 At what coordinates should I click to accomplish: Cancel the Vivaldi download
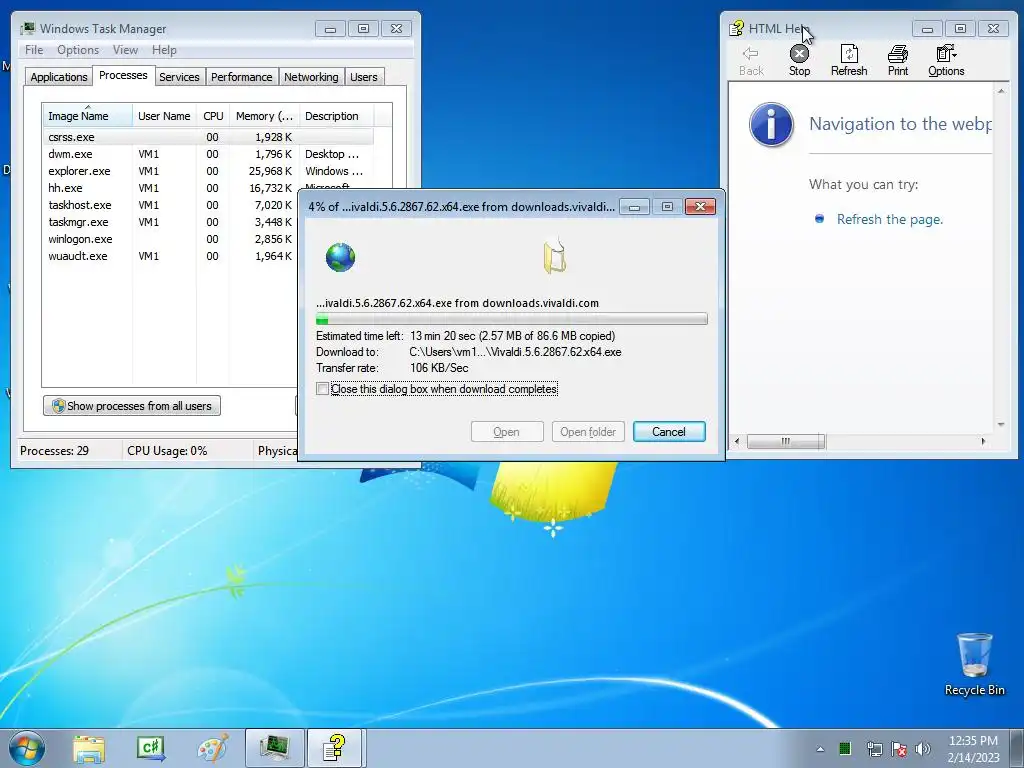click(x=669, y=432)
